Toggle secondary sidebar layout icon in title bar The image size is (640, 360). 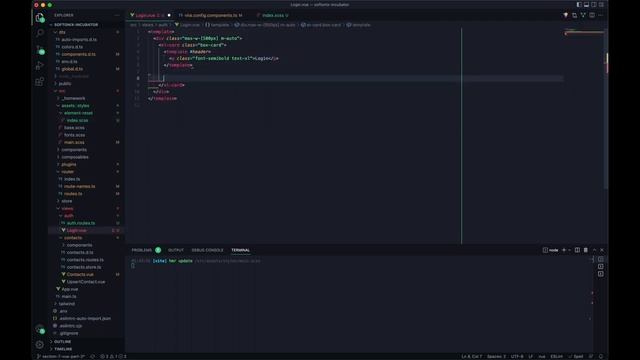[x=593, y=4]
